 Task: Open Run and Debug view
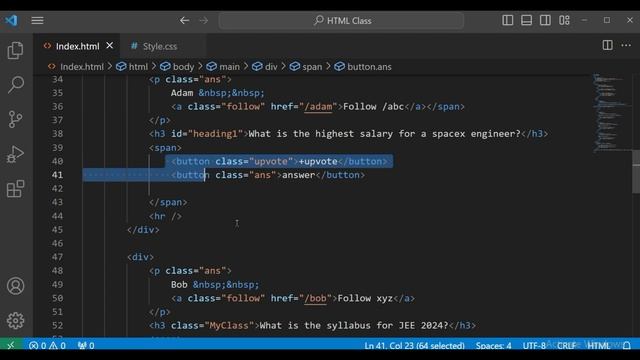coord(16,154)
